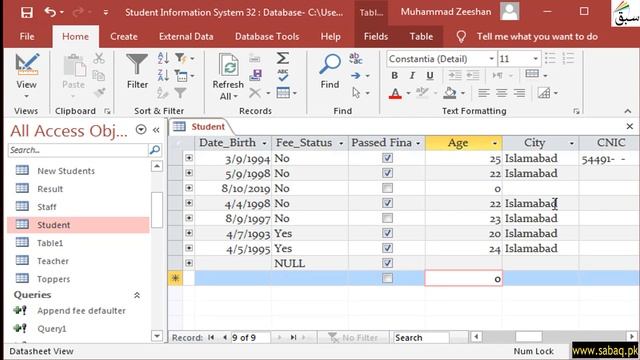The image size is (640, 360).
Task: Click the horizontal scrollbar thumb
Action: click(529, 337)
